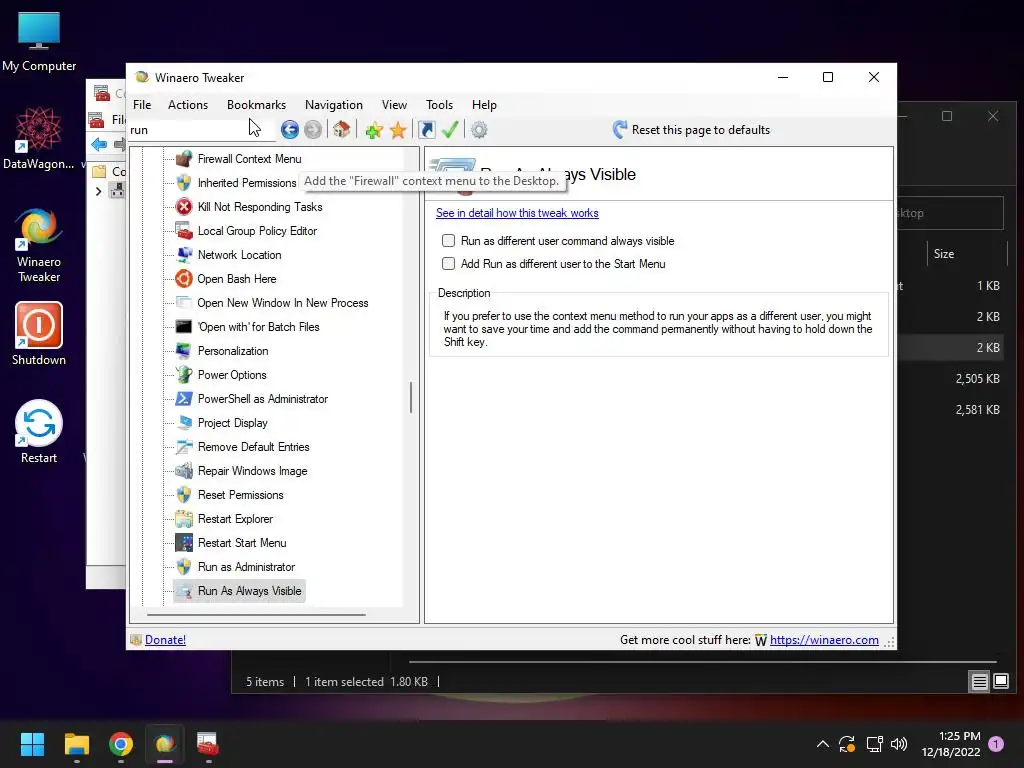Select Restart Start Menu item
The width and height of the screenshot is (1024, 768).
[x=242, y=543]
